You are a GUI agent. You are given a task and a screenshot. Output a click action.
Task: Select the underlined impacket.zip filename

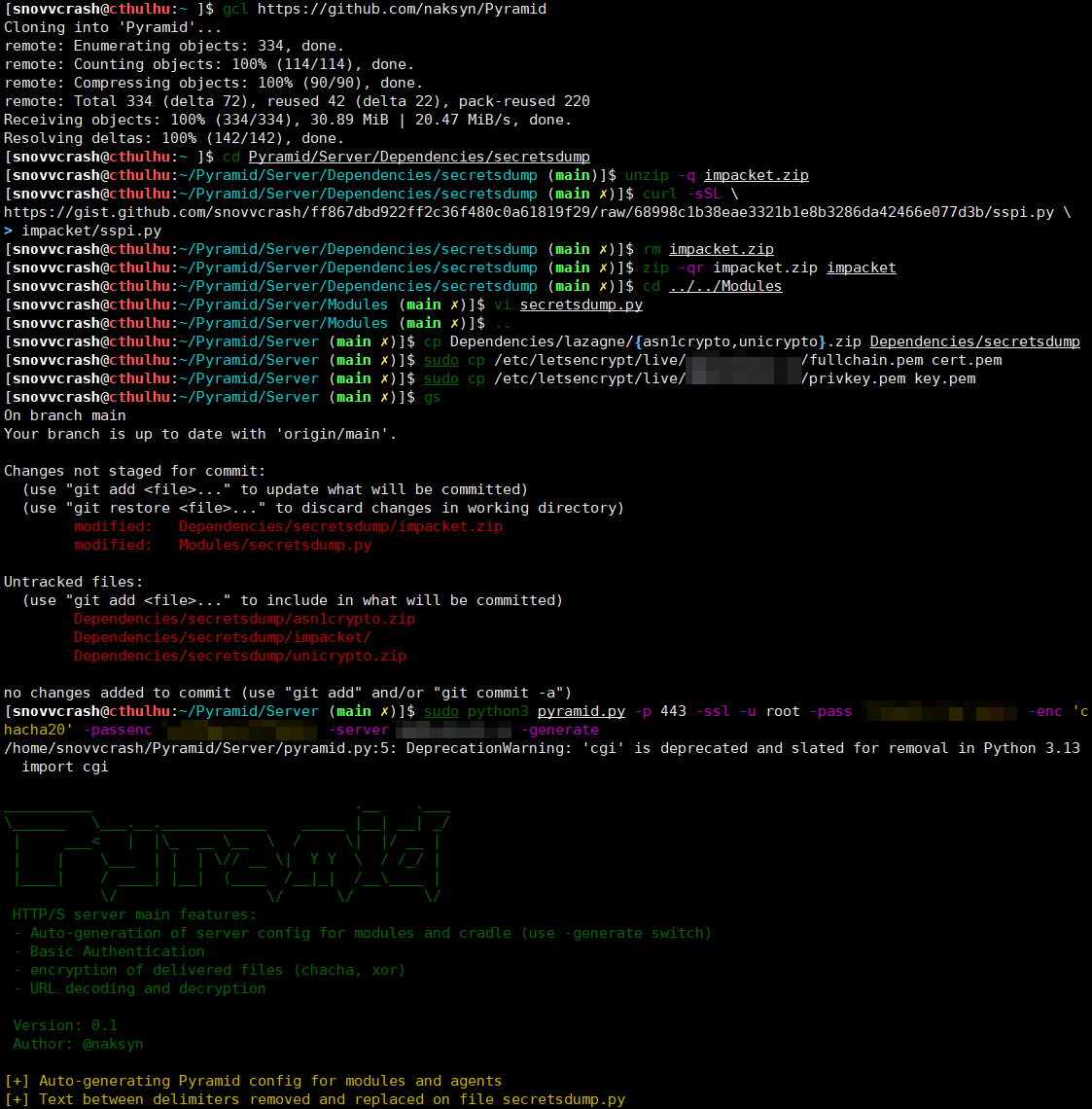(757, 174)
